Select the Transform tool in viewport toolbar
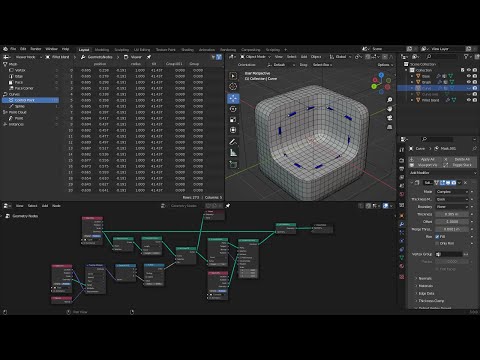The height and width of the screenshot is (360, 480). (x=233, y=130)
